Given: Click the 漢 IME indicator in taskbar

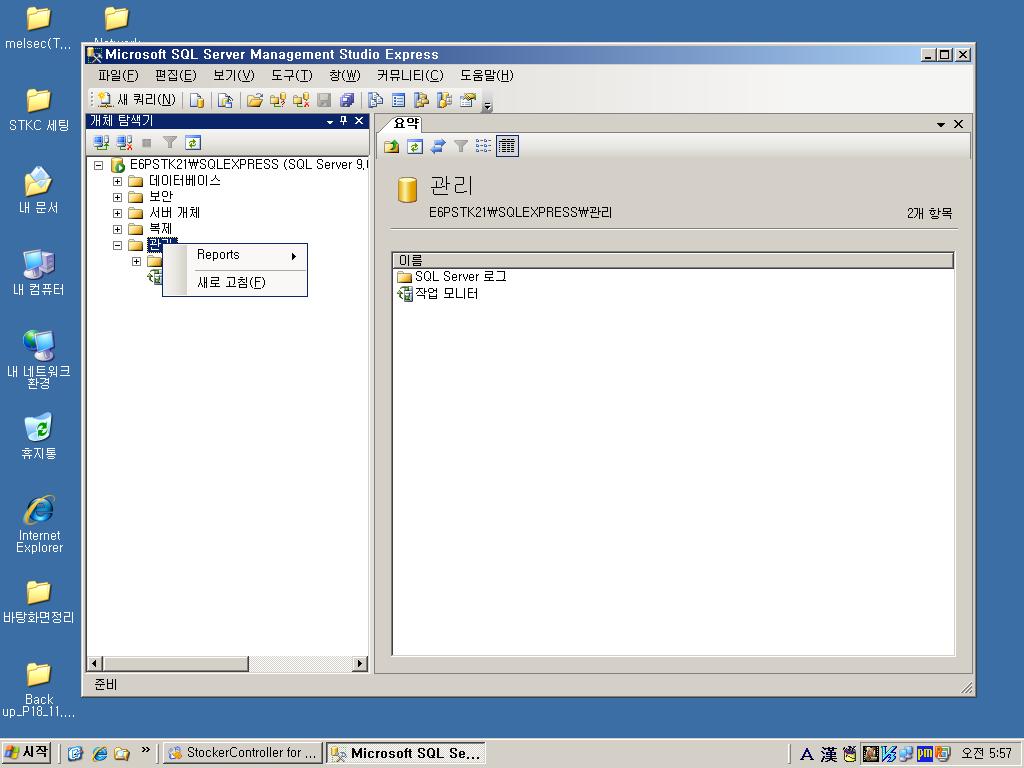Looking at the screenshot, I should (x=829, y=754).
